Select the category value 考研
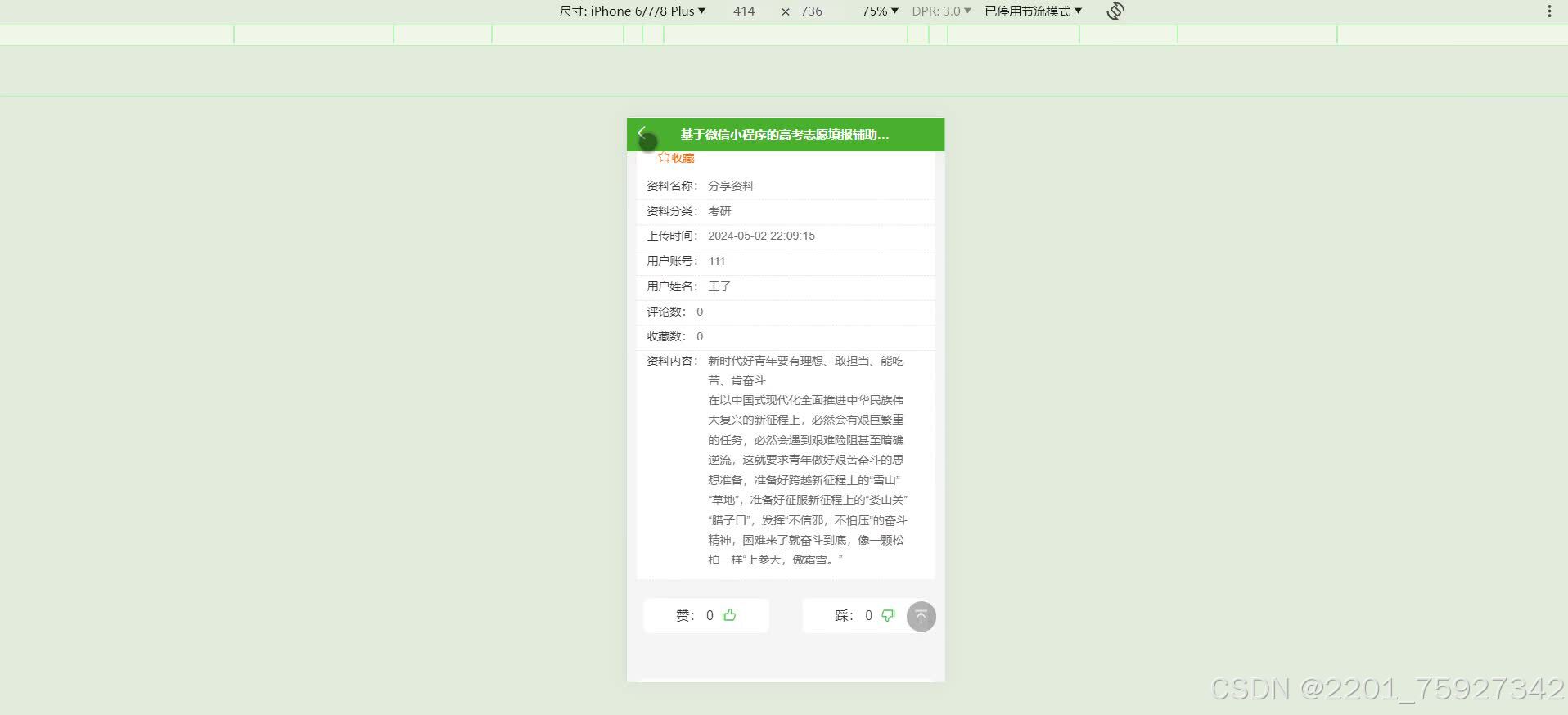This screenshot has height=715, width=1568. tap(719, 211)
